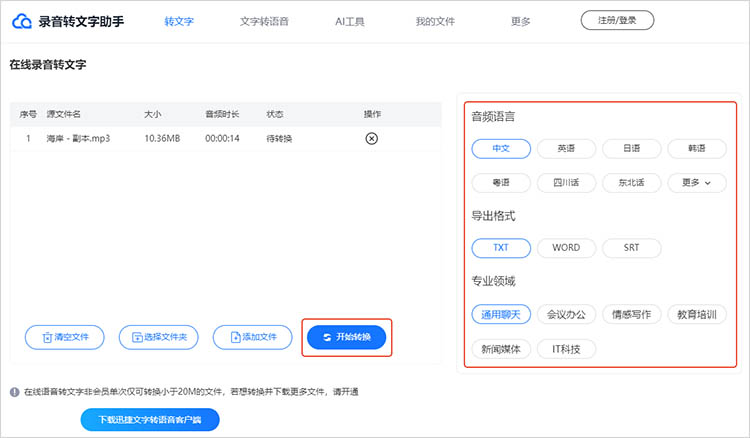
Task: Select 日语 audio language
Action: (x=631, y=149)
